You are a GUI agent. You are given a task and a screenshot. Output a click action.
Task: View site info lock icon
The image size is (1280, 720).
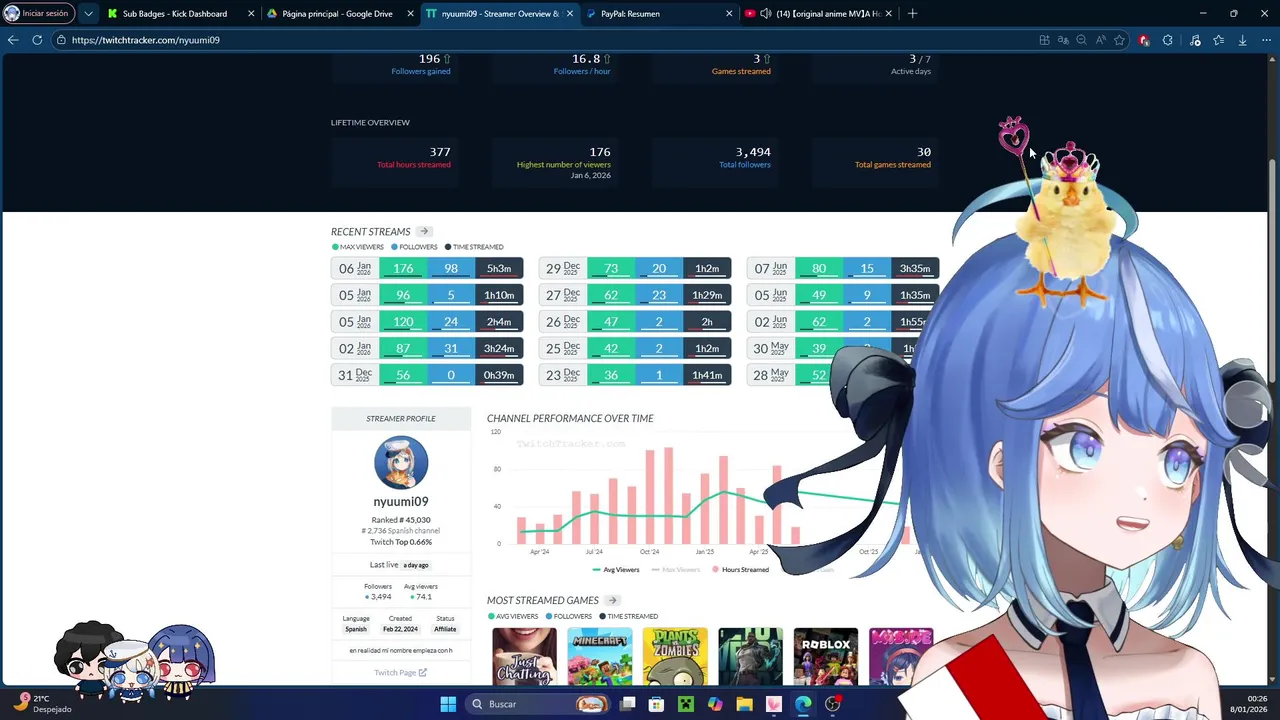click(x=61, y=40)
